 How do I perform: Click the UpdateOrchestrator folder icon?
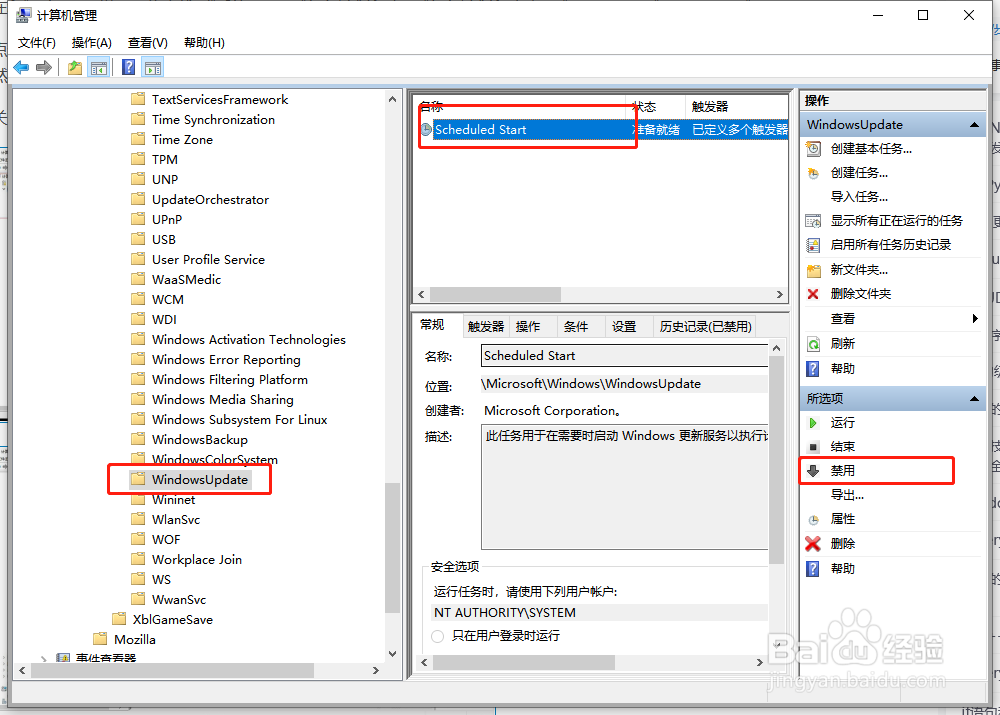[138, 199]
